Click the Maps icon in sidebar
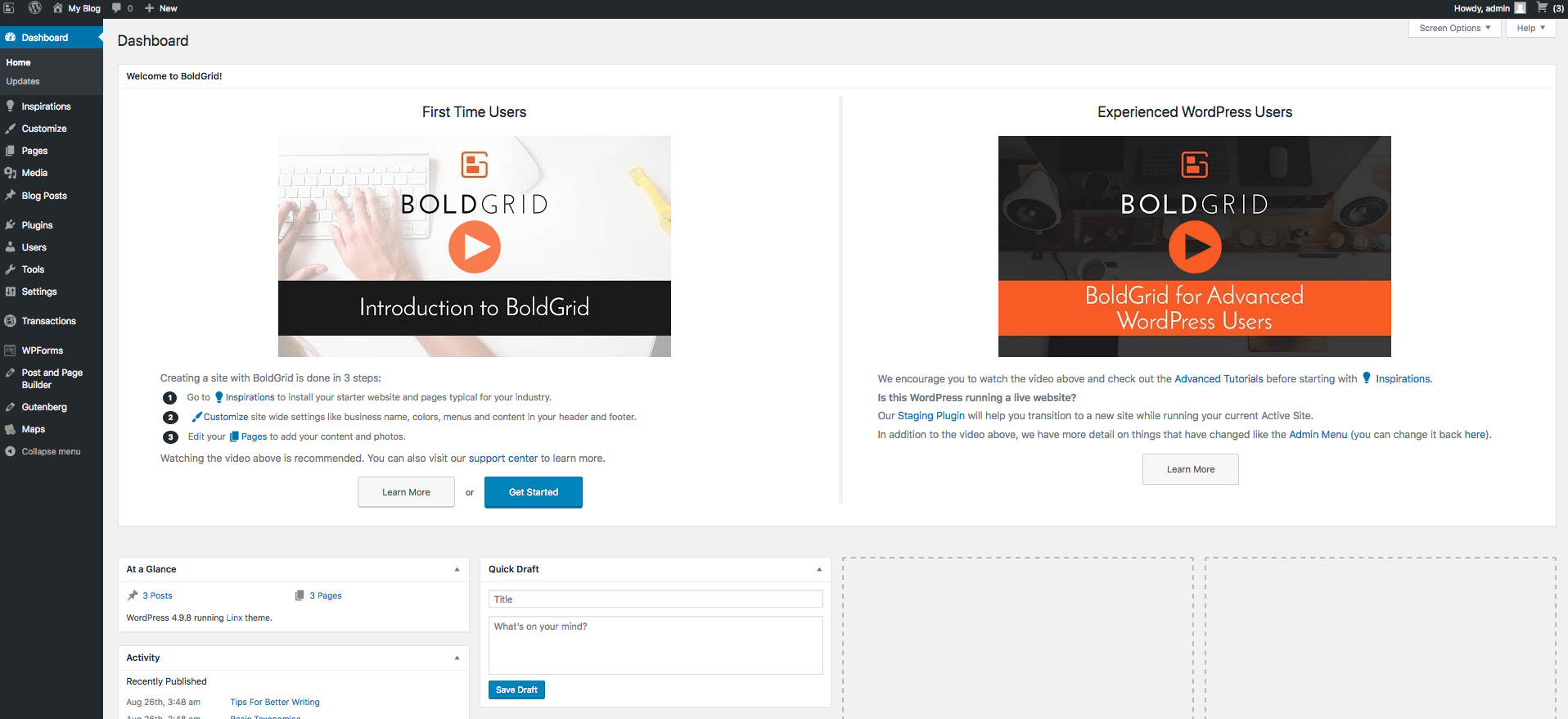The width and height of the screenshot is (1568, 719). click(11, 429)
